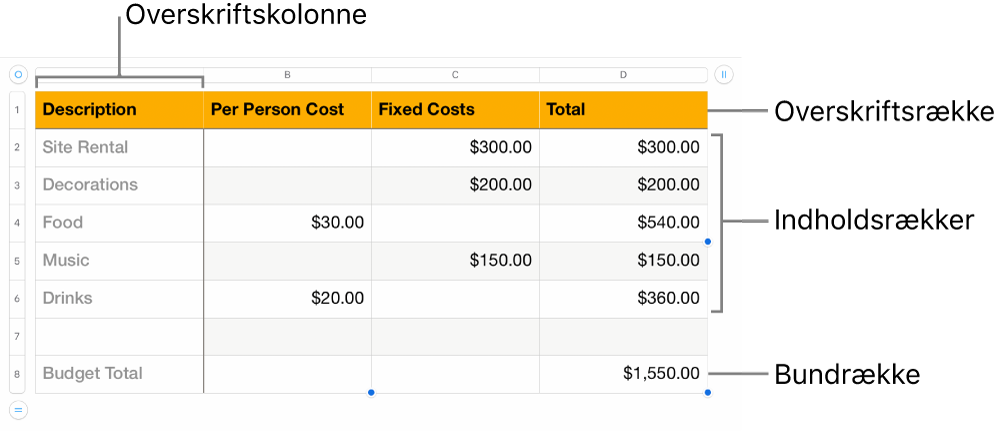This screenshot has width=1005, height=431.
Task: Click the orange Total header cell
Action: 623,110
